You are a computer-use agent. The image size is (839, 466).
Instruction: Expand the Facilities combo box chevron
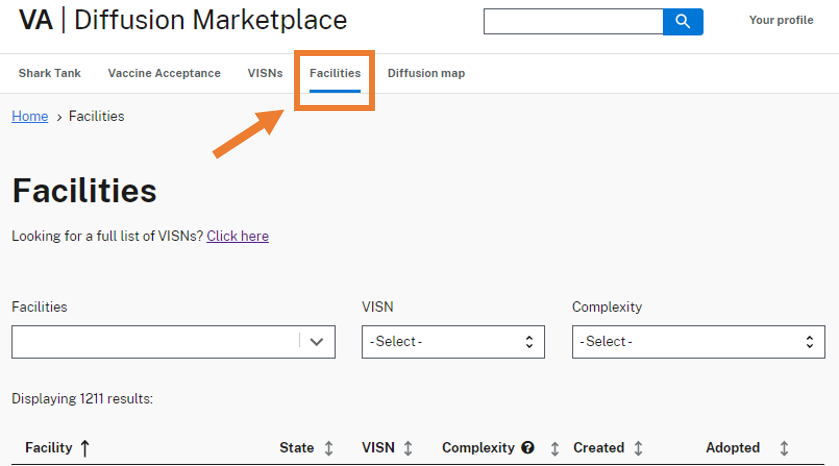pos(317,342)
